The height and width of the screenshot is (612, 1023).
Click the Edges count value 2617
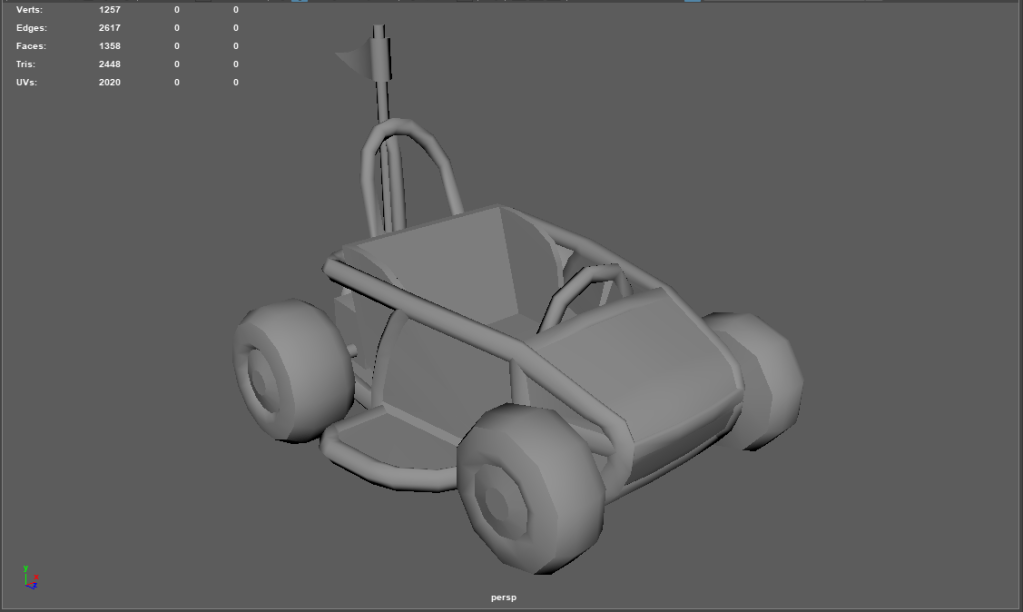[x=109, y=28]
